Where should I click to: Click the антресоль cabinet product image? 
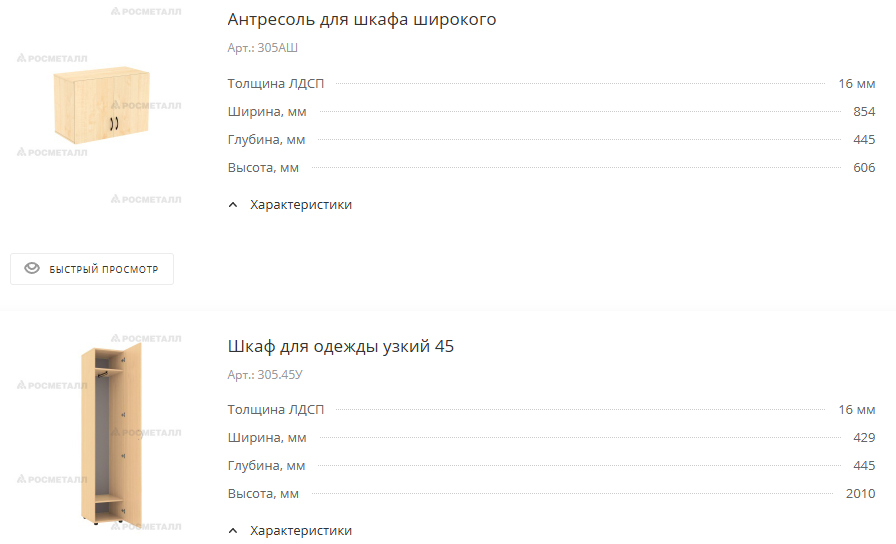(102, 105)
